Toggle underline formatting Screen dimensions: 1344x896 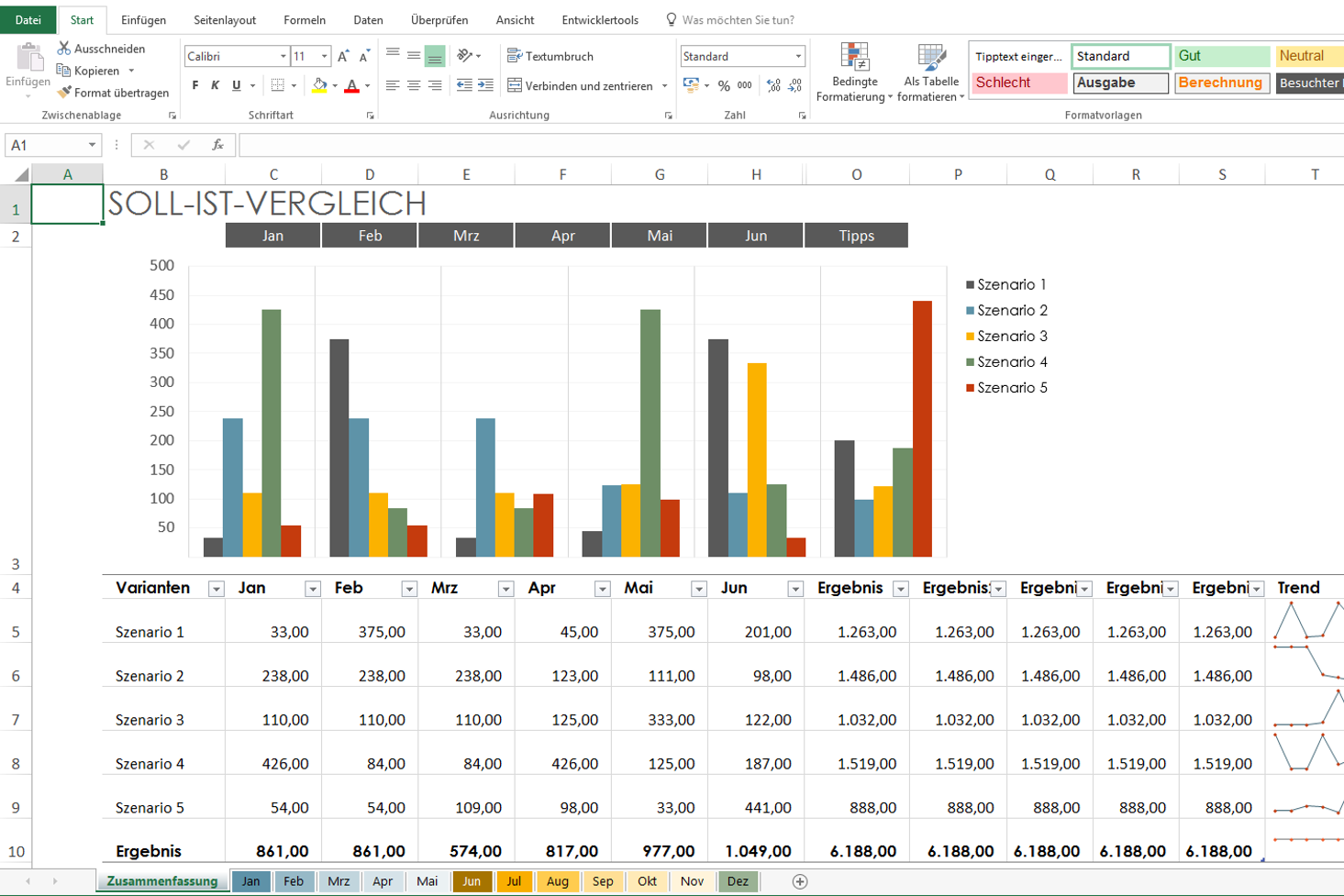(237, 85)
